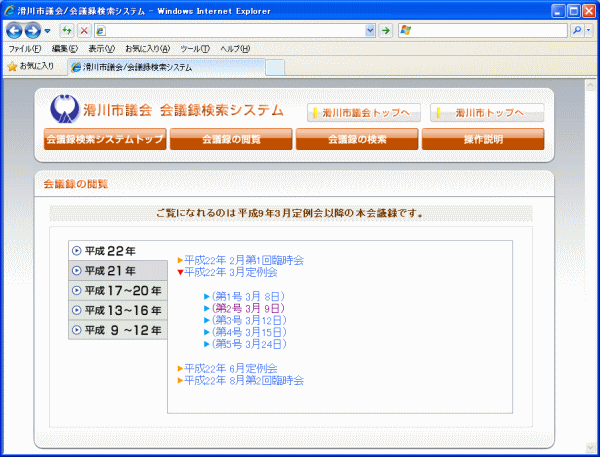The height and width of the screenshot is (457, 600).
Task: Open the ヘルプ(H) menu
Action: (x=235, y=49)
